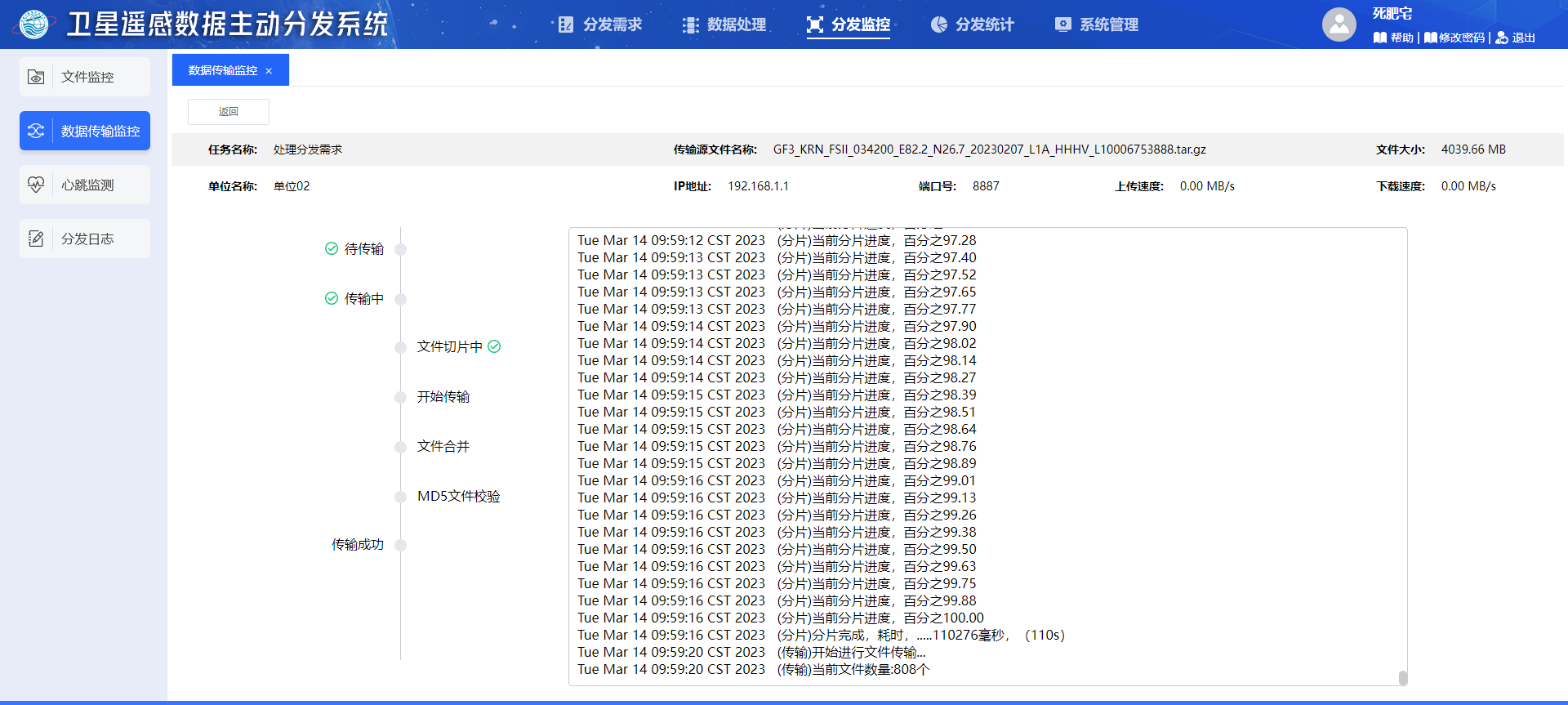Click the 系统管理 menu icon
Image resolution: width=1568 pixels, height=705 pixels.
(x=1062, y=25)
